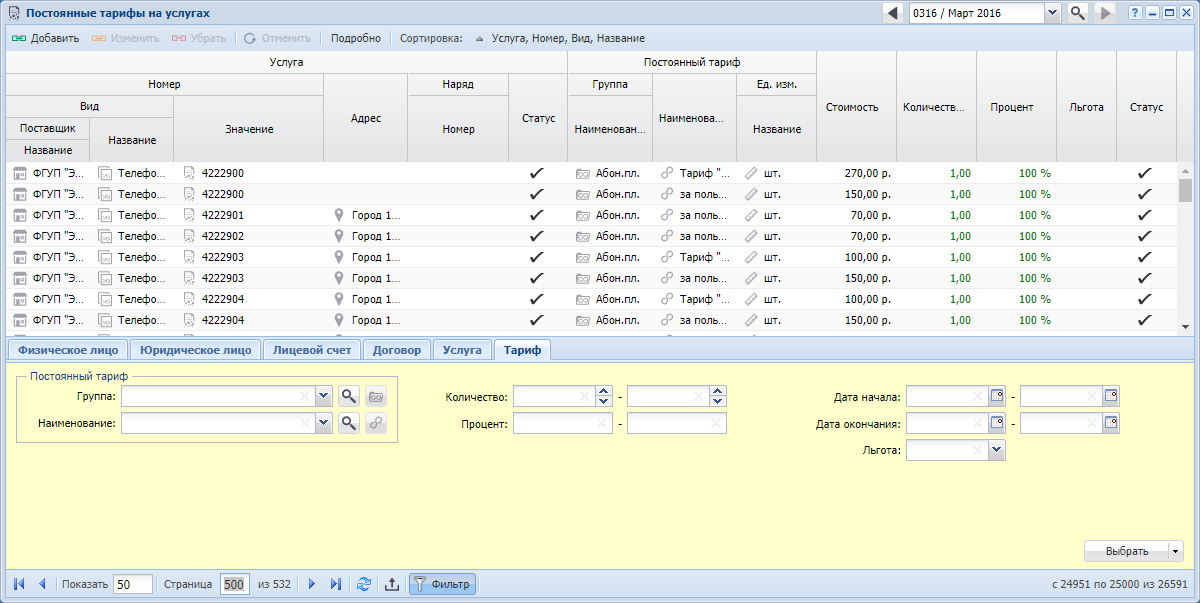Click the first Количество range field

pyautogui.click(x=554, y=397)
